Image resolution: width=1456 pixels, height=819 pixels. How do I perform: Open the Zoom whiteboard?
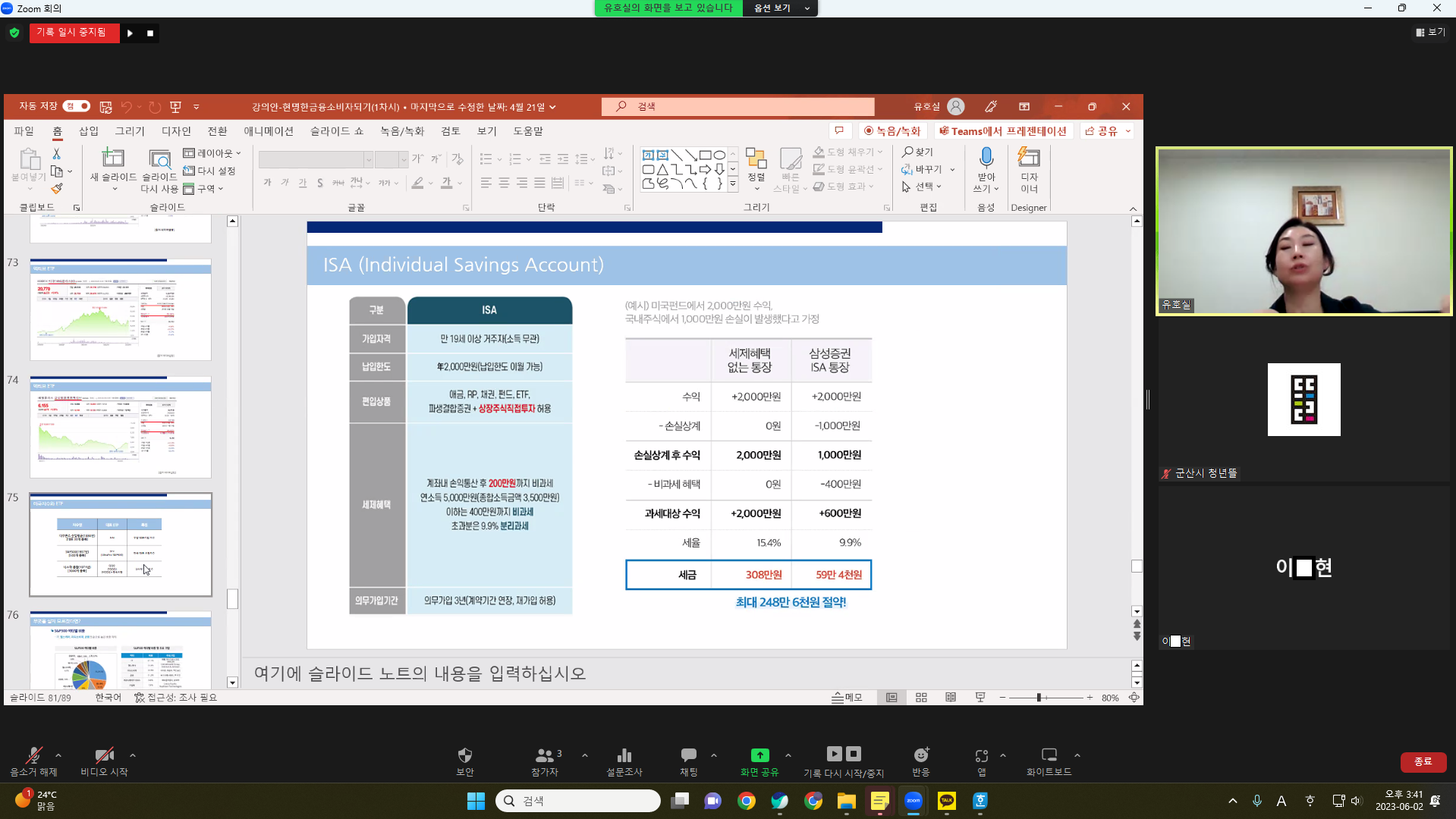[x=1049, y=755]
